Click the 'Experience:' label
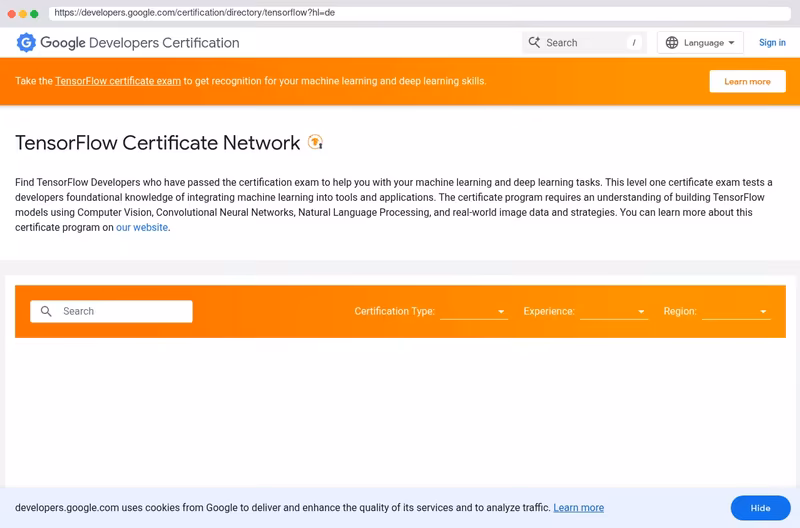This screenshot has width=800, height=528. (x=548, y=311)
